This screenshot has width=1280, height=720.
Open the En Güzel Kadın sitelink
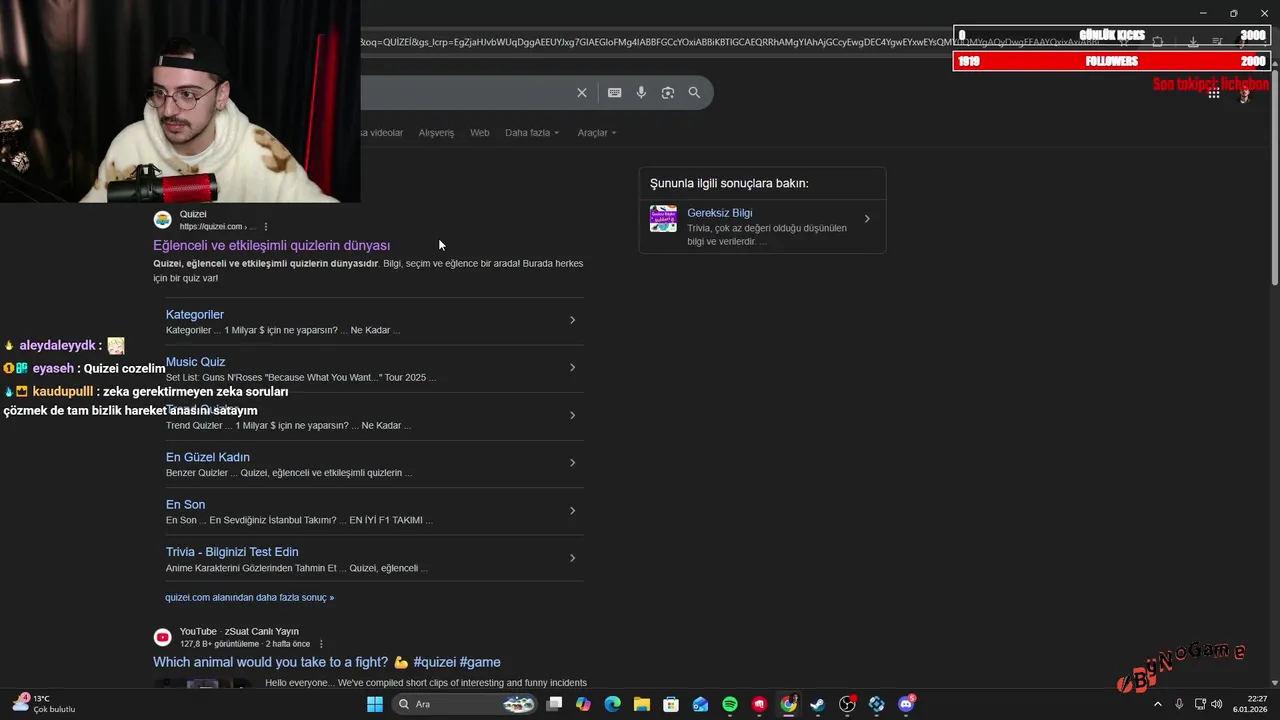coord(208,457)
